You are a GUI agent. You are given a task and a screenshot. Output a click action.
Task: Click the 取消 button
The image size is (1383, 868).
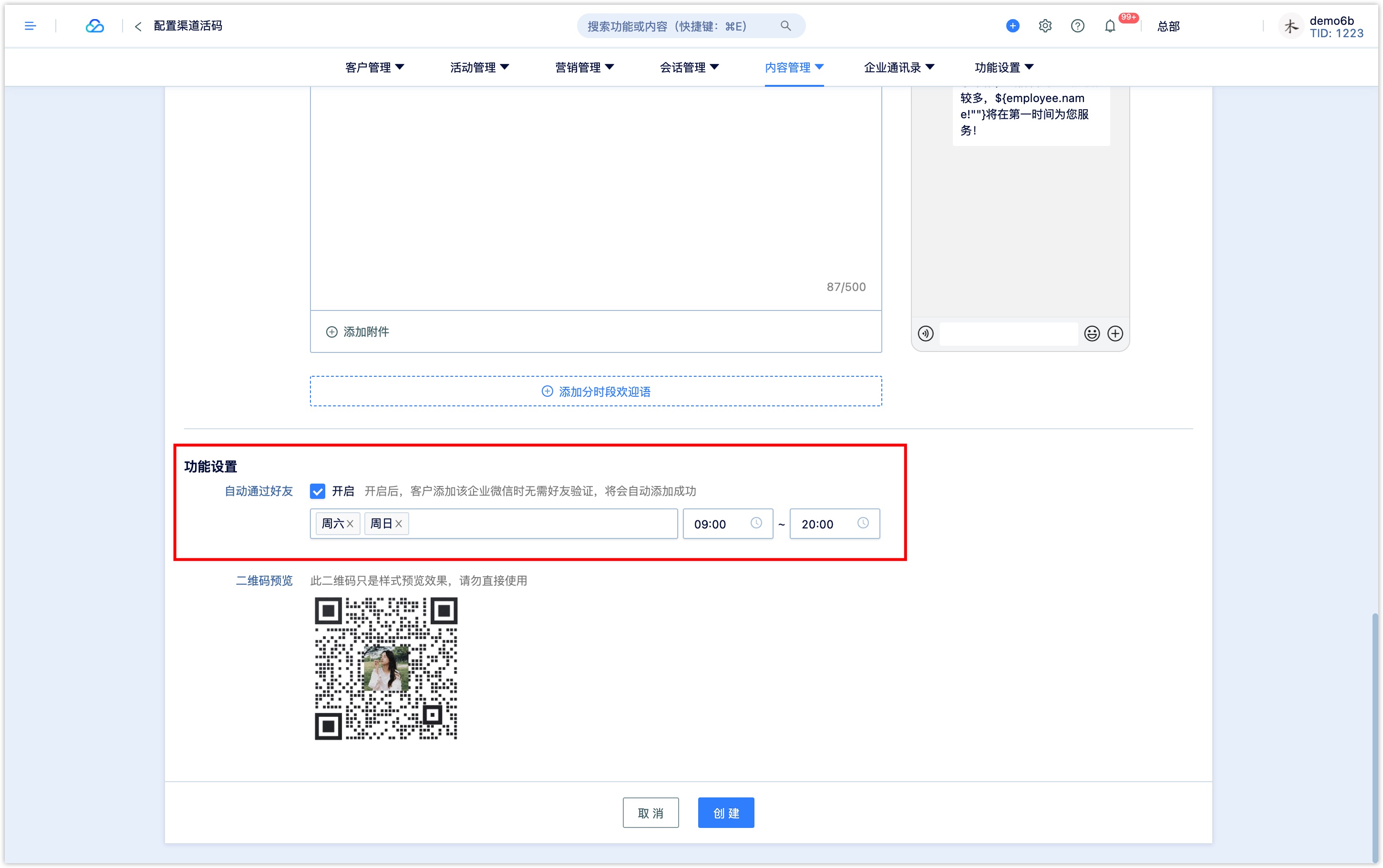click(x=650, y=813)
